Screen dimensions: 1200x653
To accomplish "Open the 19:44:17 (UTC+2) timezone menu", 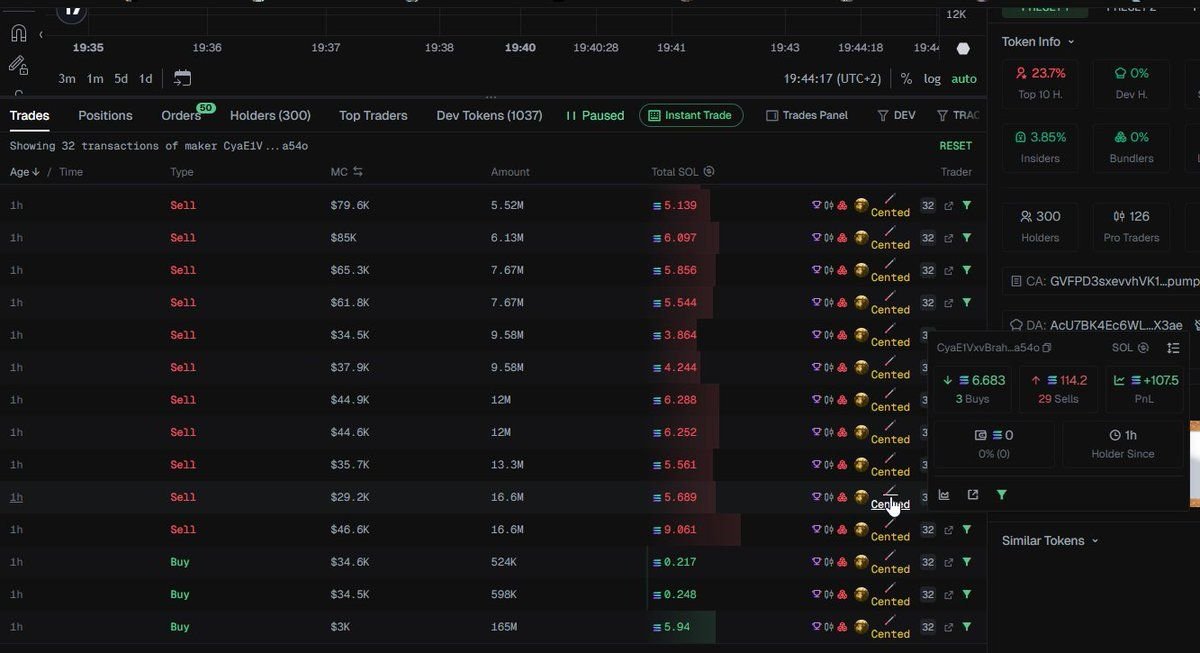I will point(833,78).
